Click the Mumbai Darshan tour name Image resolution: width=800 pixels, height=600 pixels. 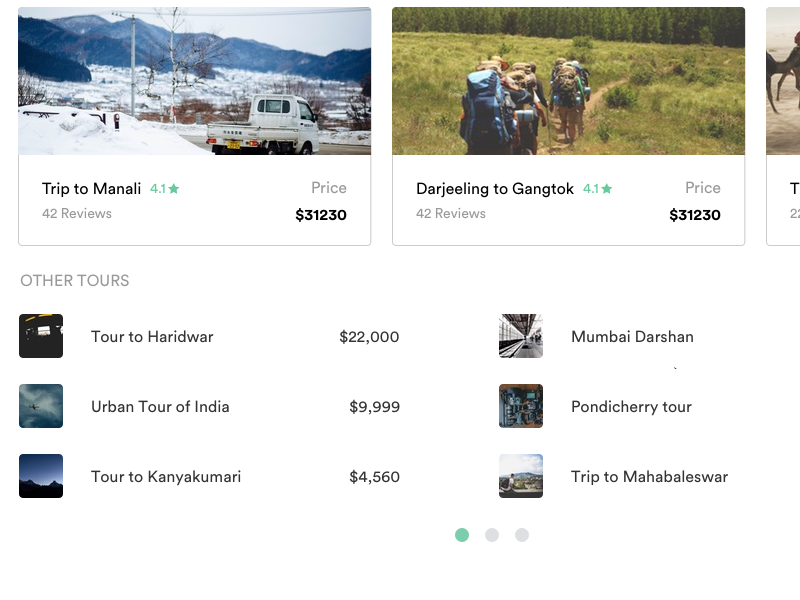pyautogui.click(x=632, y=337)
